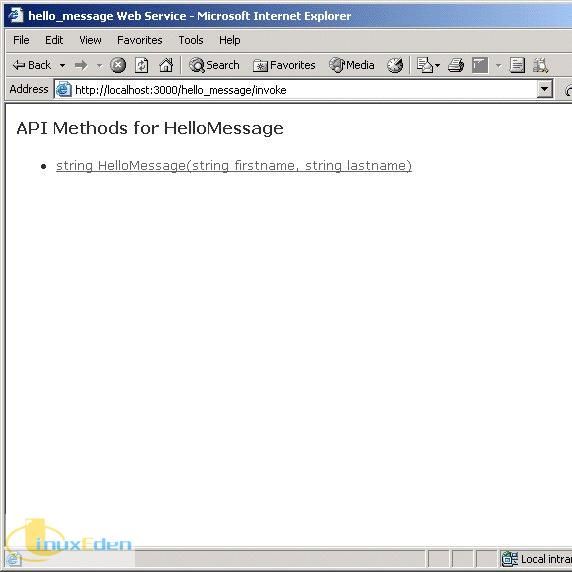Click the Discuss page icon
The height and width of the screenshot is (572, 572).
(517, 66)
